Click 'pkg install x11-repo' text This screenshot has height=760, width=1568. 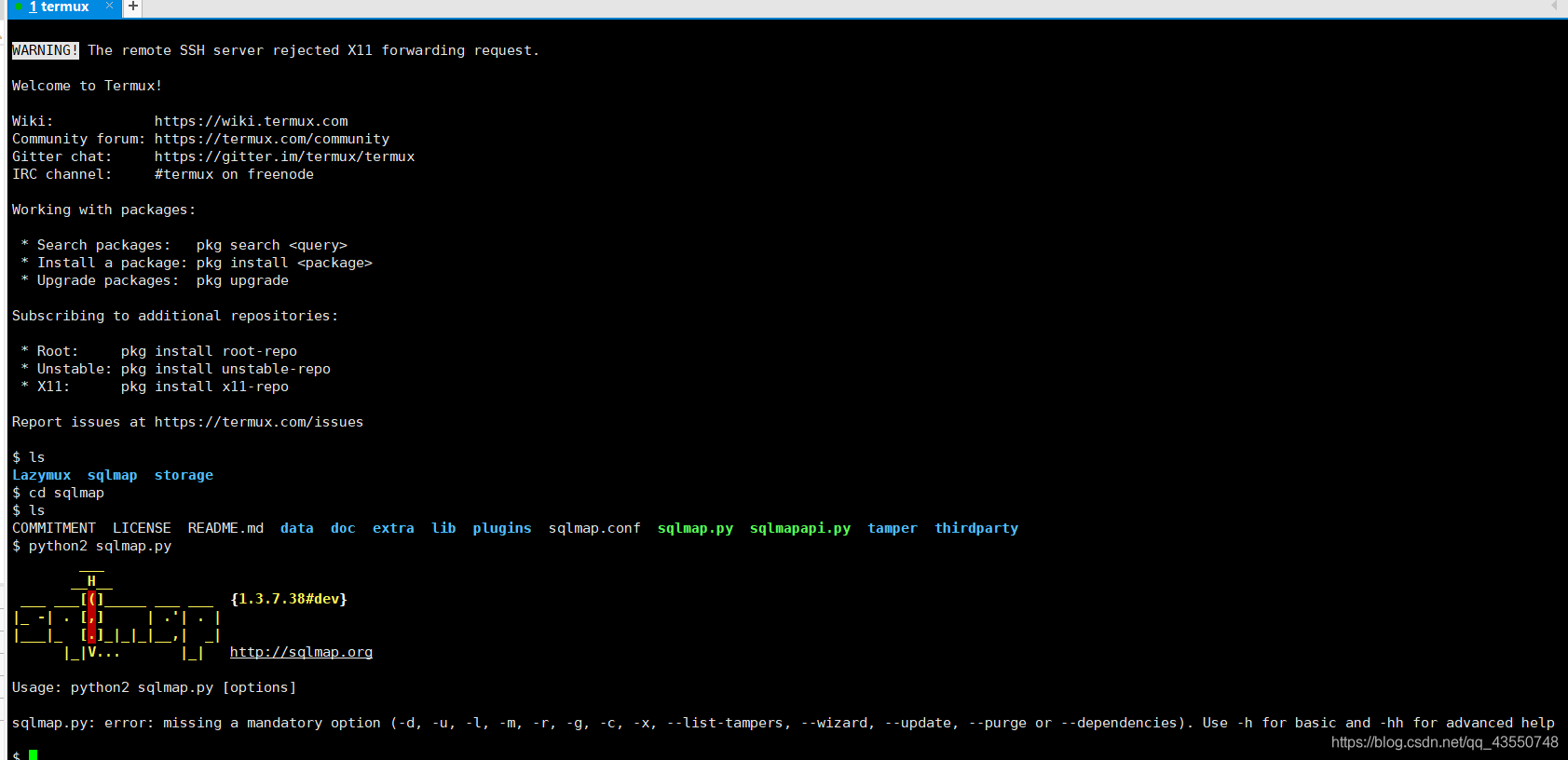[x=205, y=387]
